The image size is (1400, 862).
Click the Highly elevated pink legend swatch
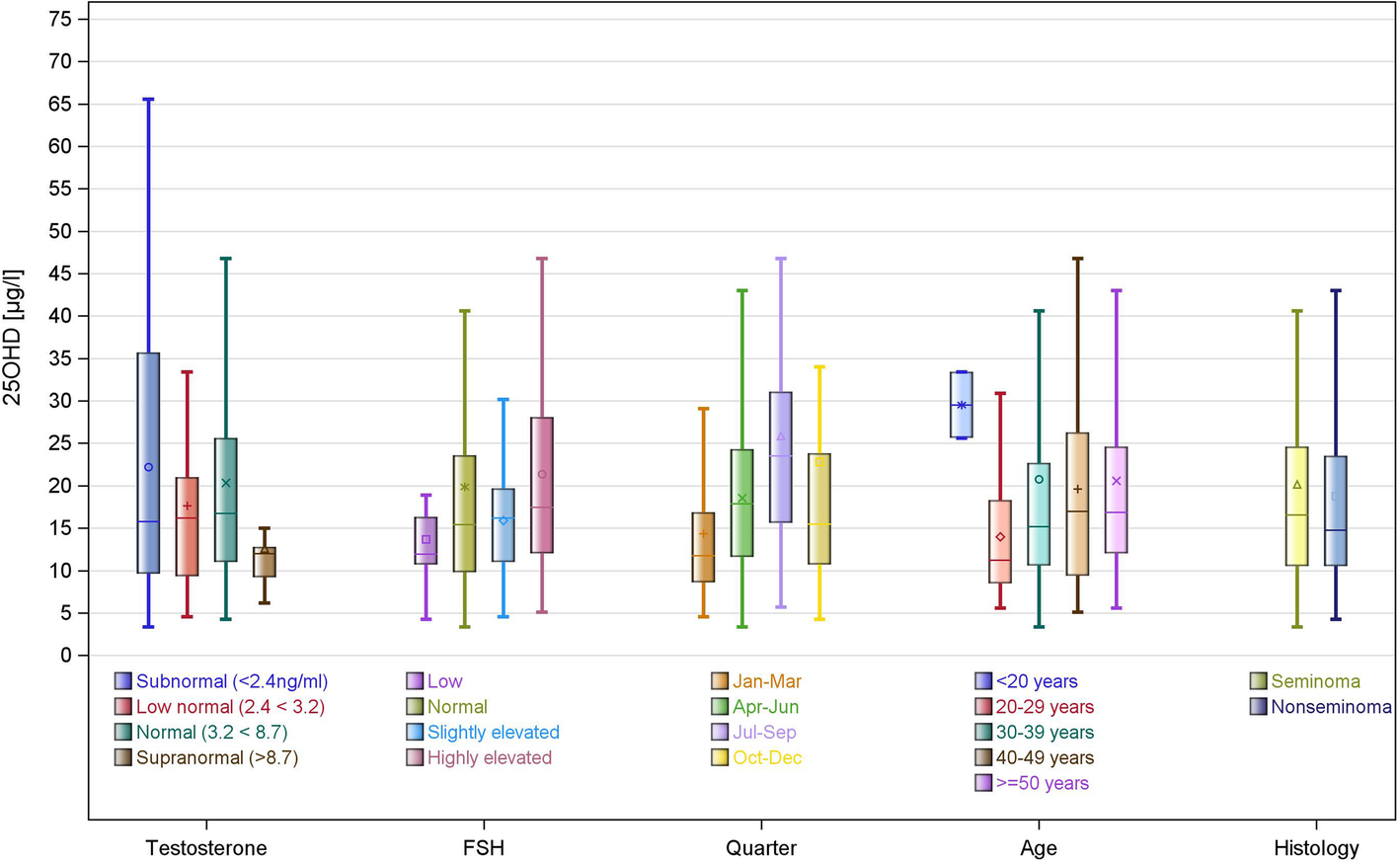point(415,758)
